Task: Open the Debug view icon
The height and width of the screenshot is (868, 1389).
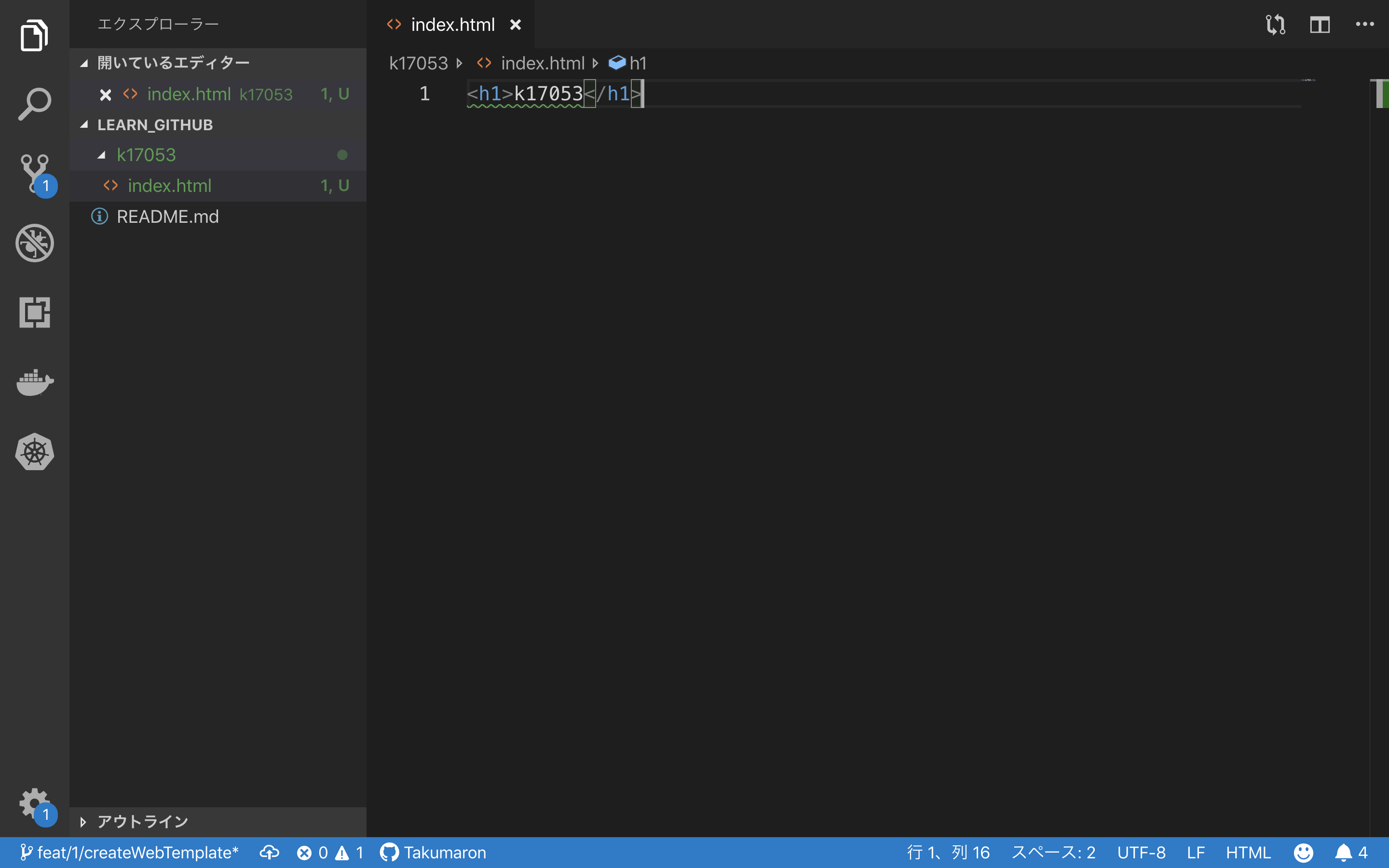Action: click(x=34, y=243)
